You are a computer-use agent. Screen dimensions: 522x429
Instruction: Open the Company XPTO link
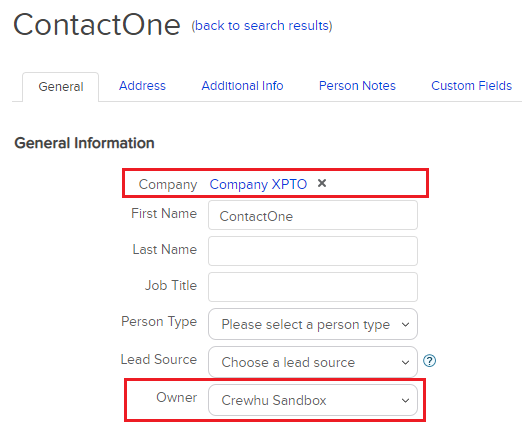(258, 184)
